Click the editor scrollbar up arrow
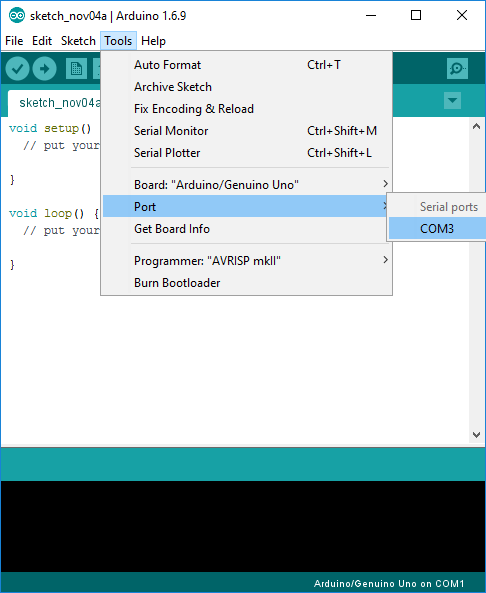The height and width of the screenshot is (593, 486). (477, 126)
